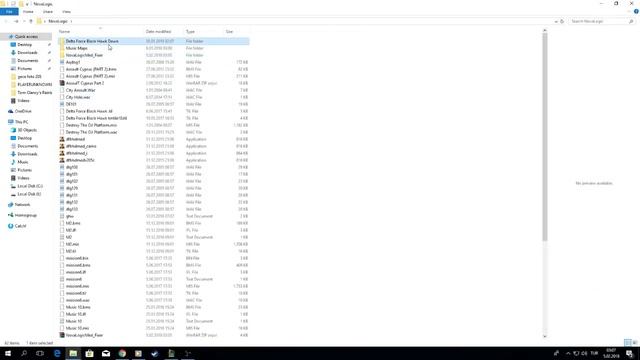Show hidden system tray icons
Image resolution: width=640 pixels, height=360 pixels.
[568, 353]
